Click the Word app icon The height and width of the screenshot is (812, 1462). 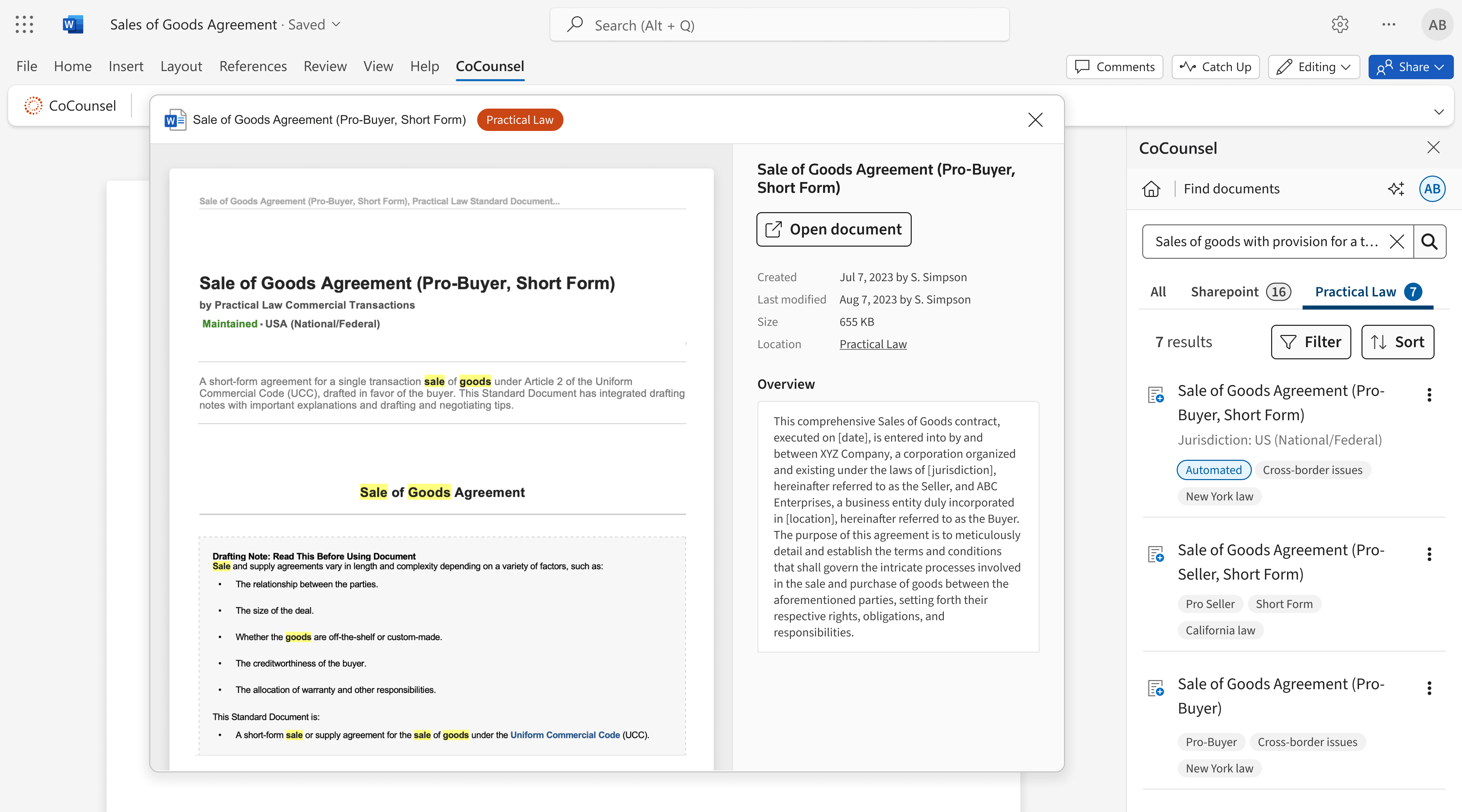73,24
